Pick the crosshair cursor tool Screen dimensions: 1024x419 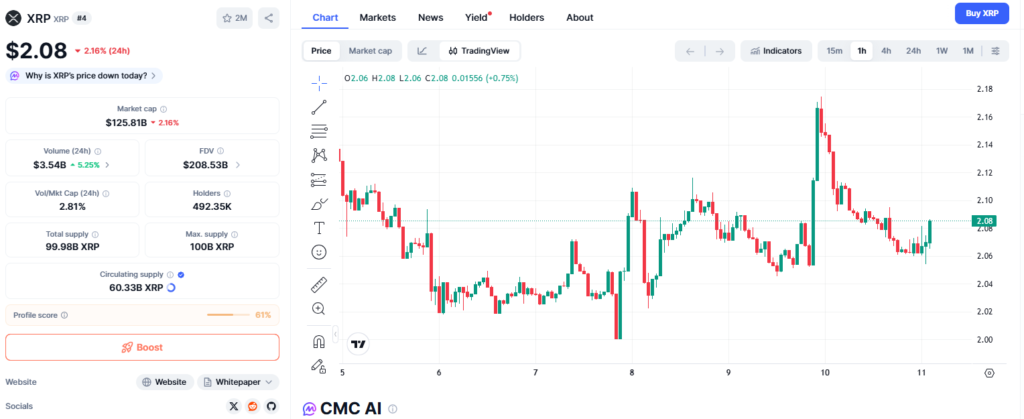click(x=319, y=82)
